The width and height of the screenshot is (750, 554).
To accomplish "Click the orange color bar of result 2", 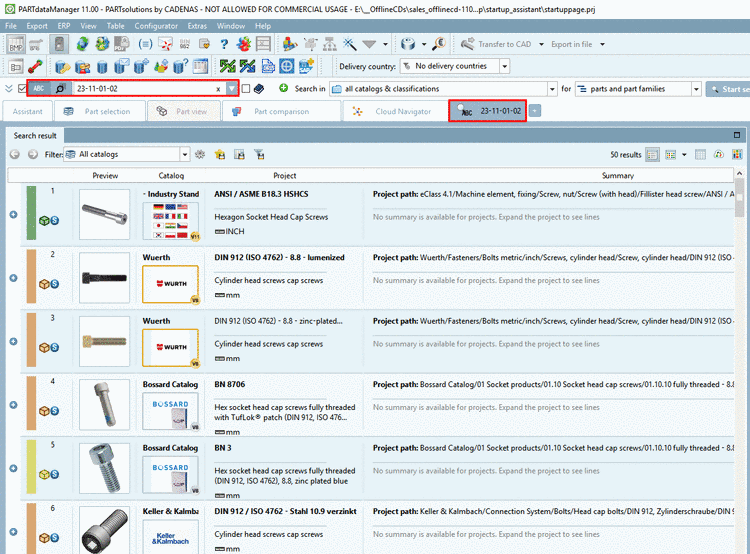I will click(31, 277).
